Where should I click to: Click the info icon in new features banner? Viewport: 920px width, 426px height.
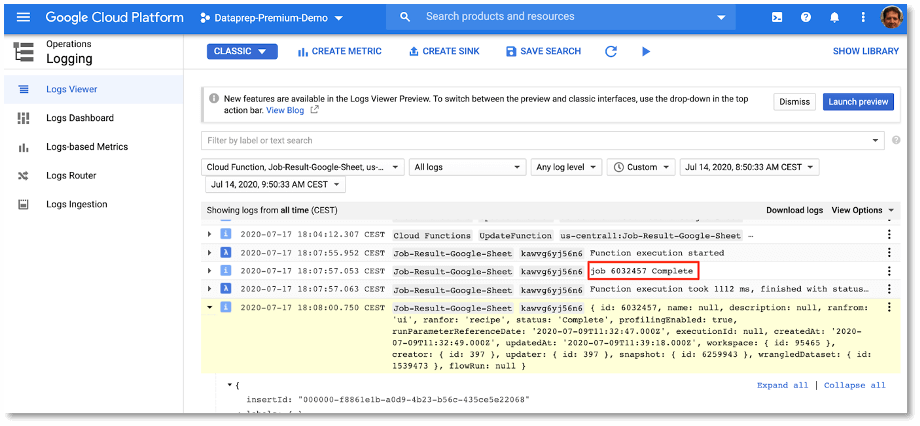pyautogui.click(x=214, y=99)
